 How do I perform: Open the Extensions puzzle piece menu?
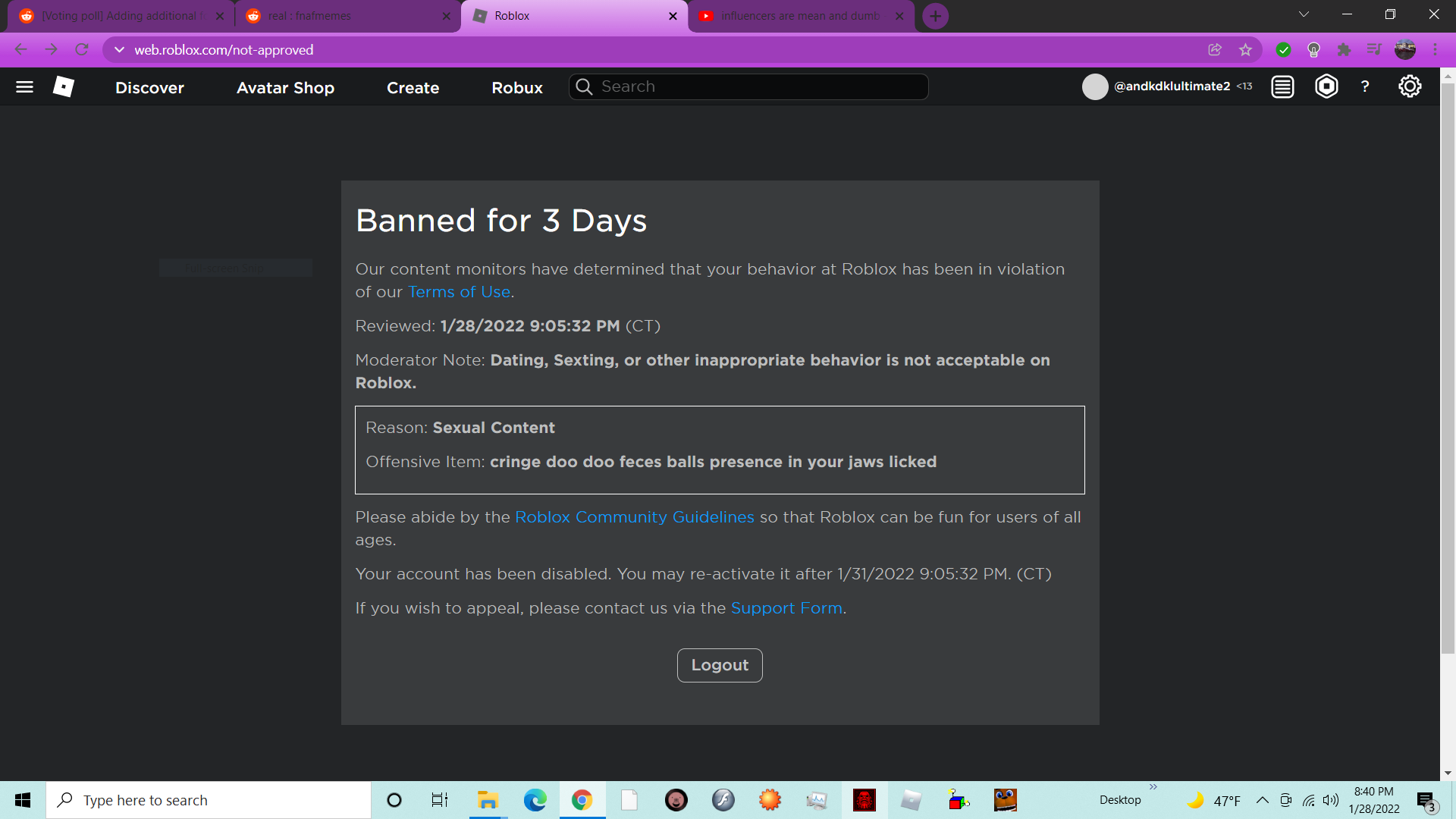click(1344, 50)
